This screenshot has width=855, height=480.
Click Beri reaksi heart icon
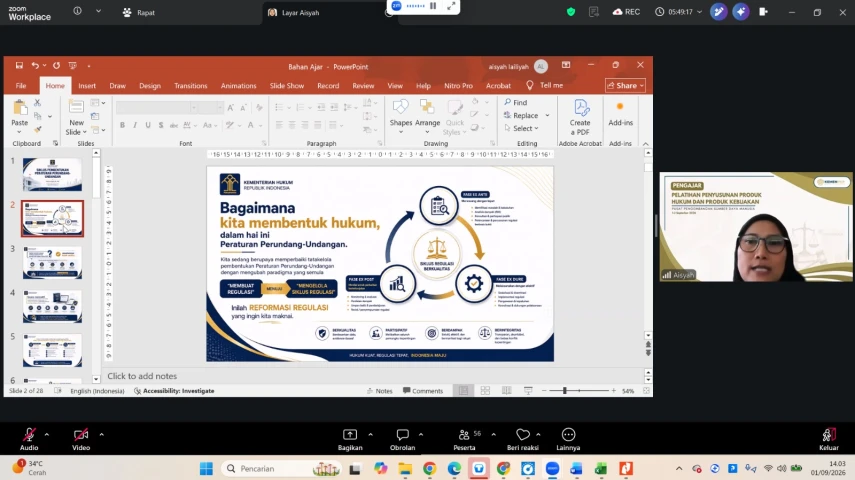click(522, 435)
